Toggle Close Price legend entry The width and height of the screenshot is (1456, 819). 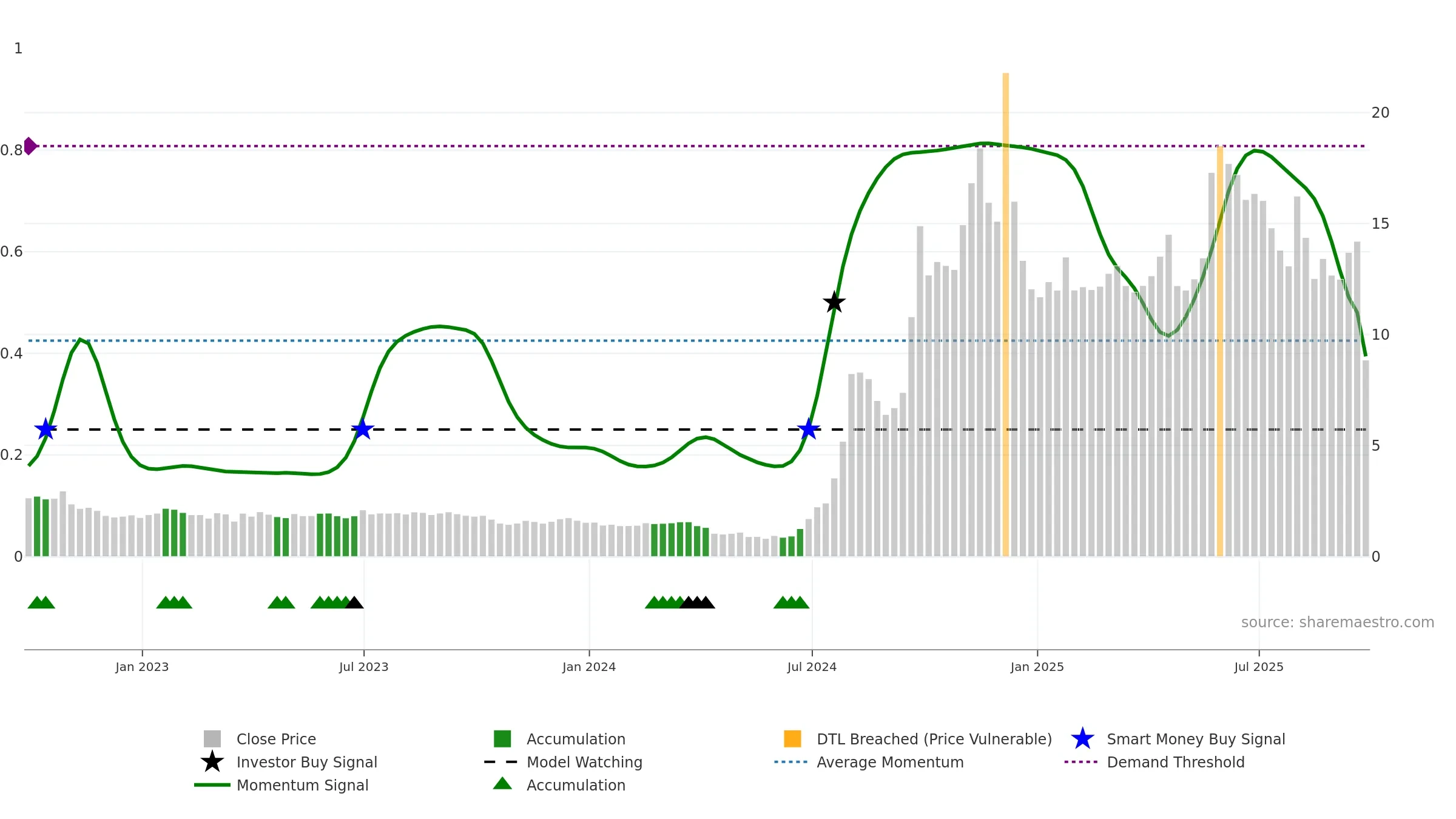276,739
